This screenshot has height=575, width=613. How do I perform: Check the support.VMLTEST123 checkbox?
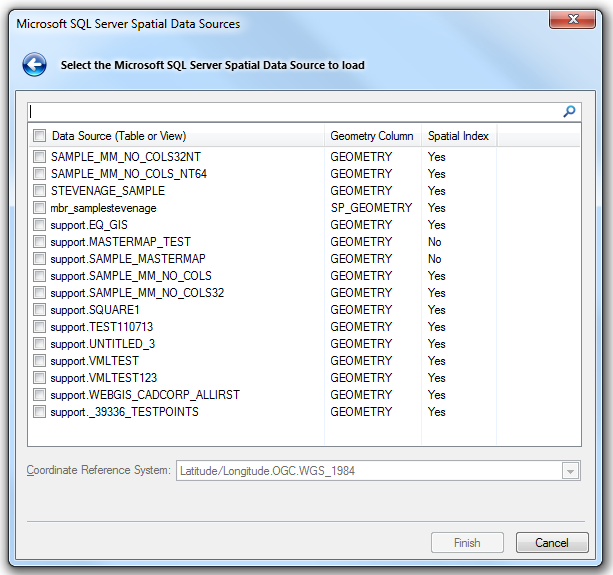(x=39, y=378)
